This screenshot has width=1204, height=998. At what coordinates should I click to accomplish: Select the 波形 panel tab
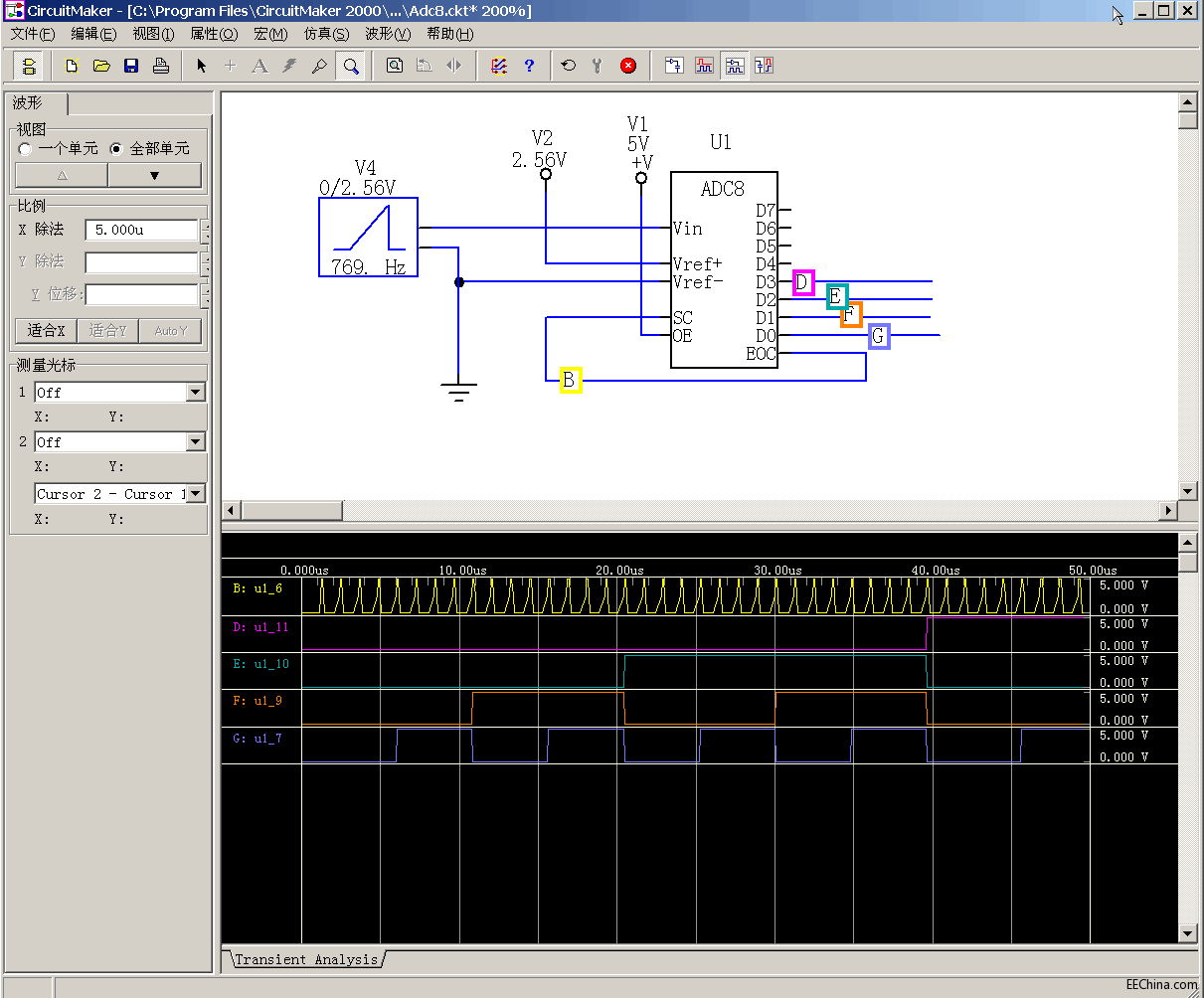(38, 103)
